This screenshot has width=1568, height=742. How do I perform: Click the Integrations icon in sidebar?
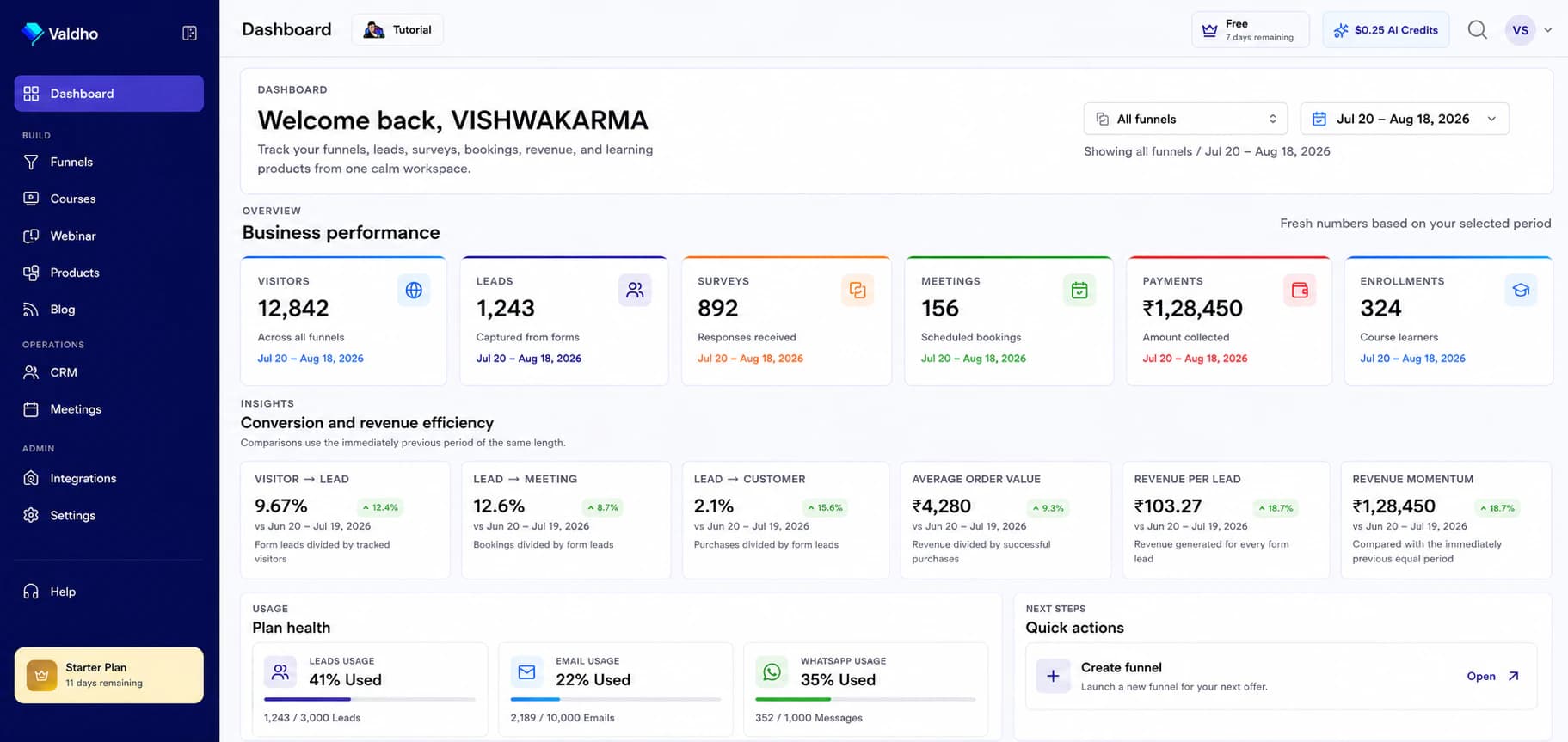pos(31,478)
